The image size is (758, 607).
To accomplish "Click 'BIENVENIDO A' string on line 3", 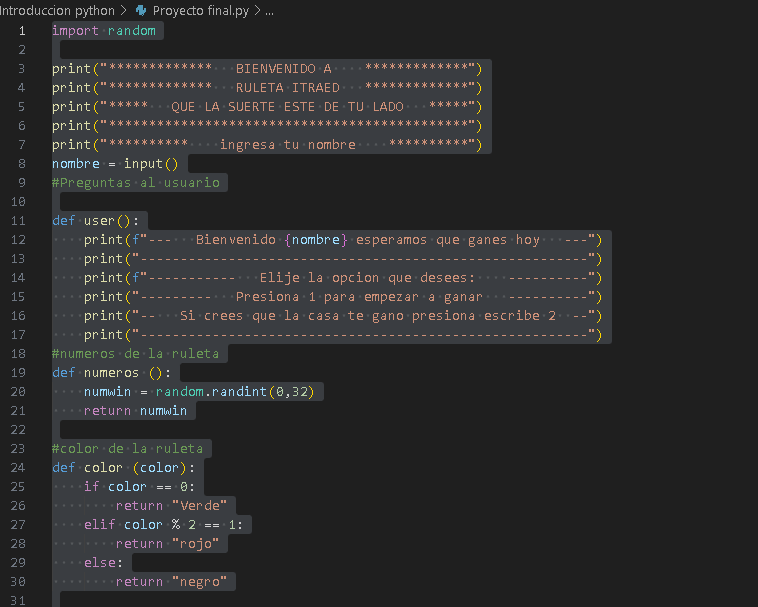I will click(284, 69).
